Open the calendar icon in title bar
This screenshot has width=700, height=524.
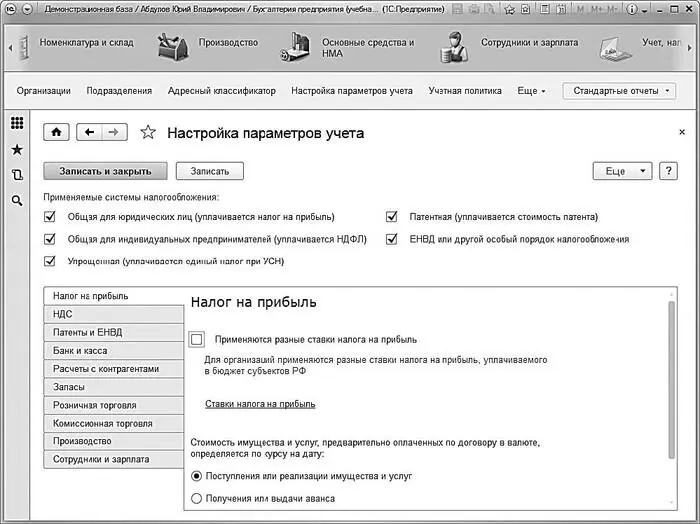click(x=561, y=9)
